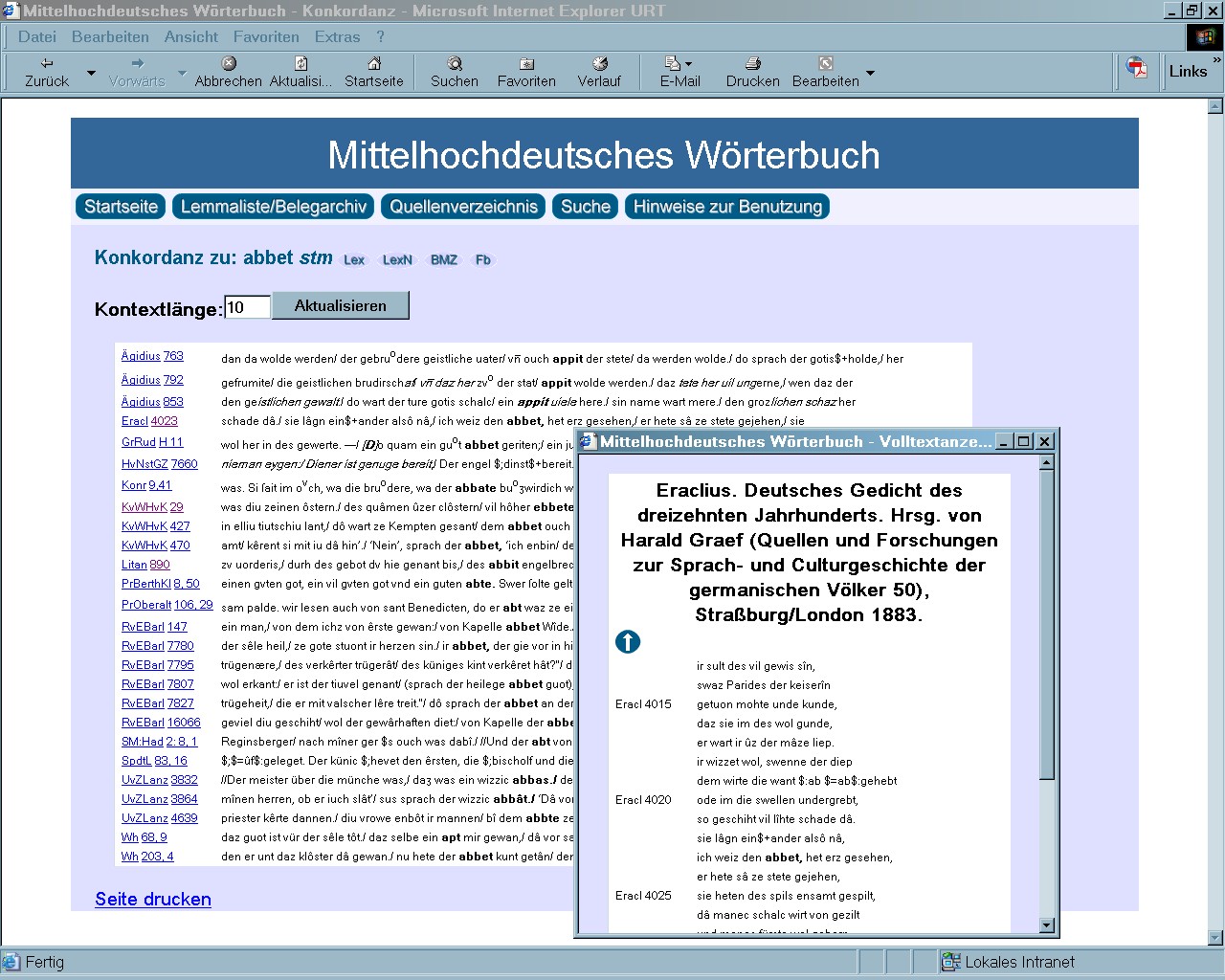Open the RvEBarl 7780 reference link
This screenshot has width=1225, height=980.
click(x=157, y=646)
